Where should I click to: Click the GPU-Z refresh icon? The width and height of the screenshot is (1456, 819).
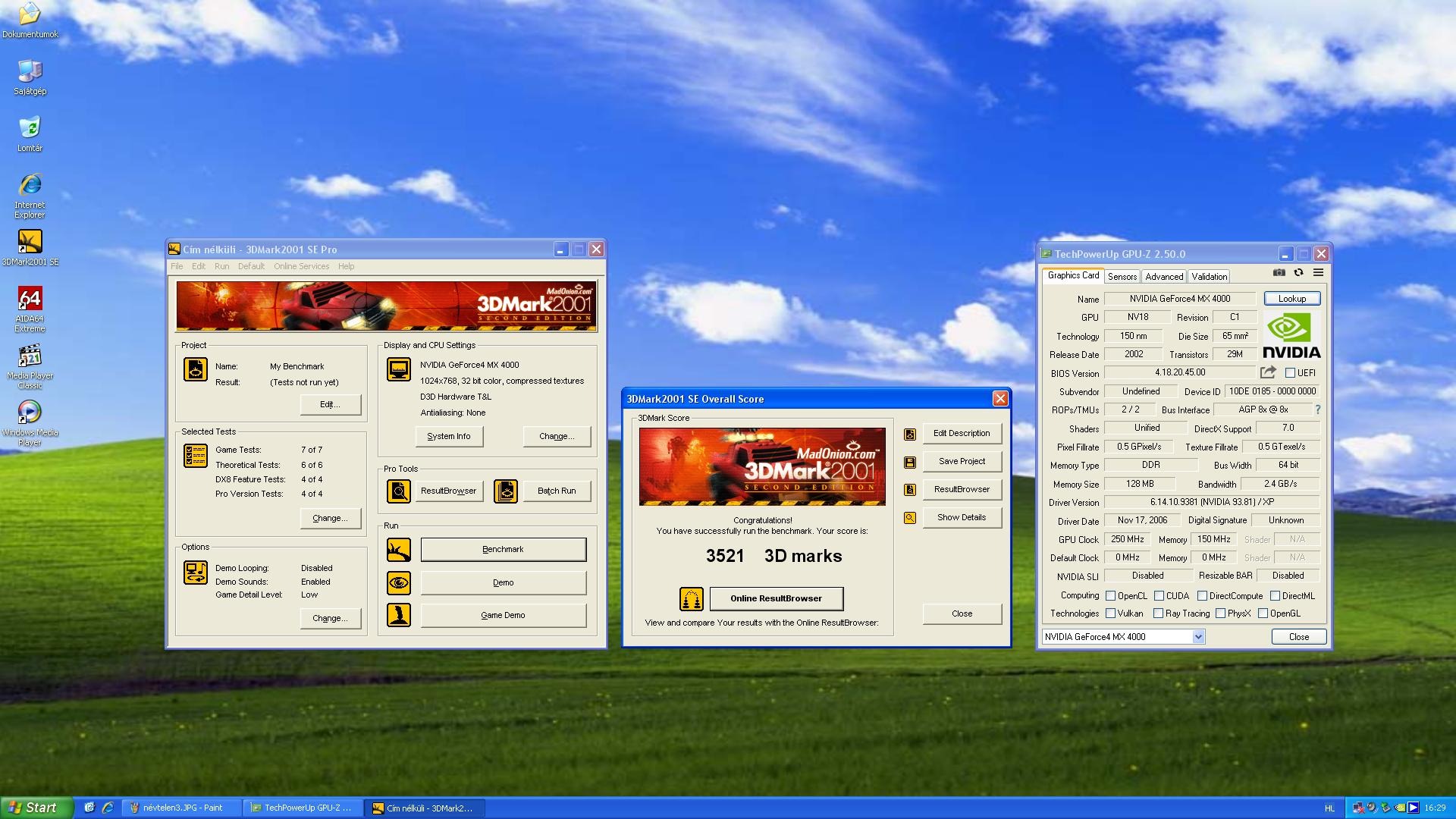pos(1298,273)
